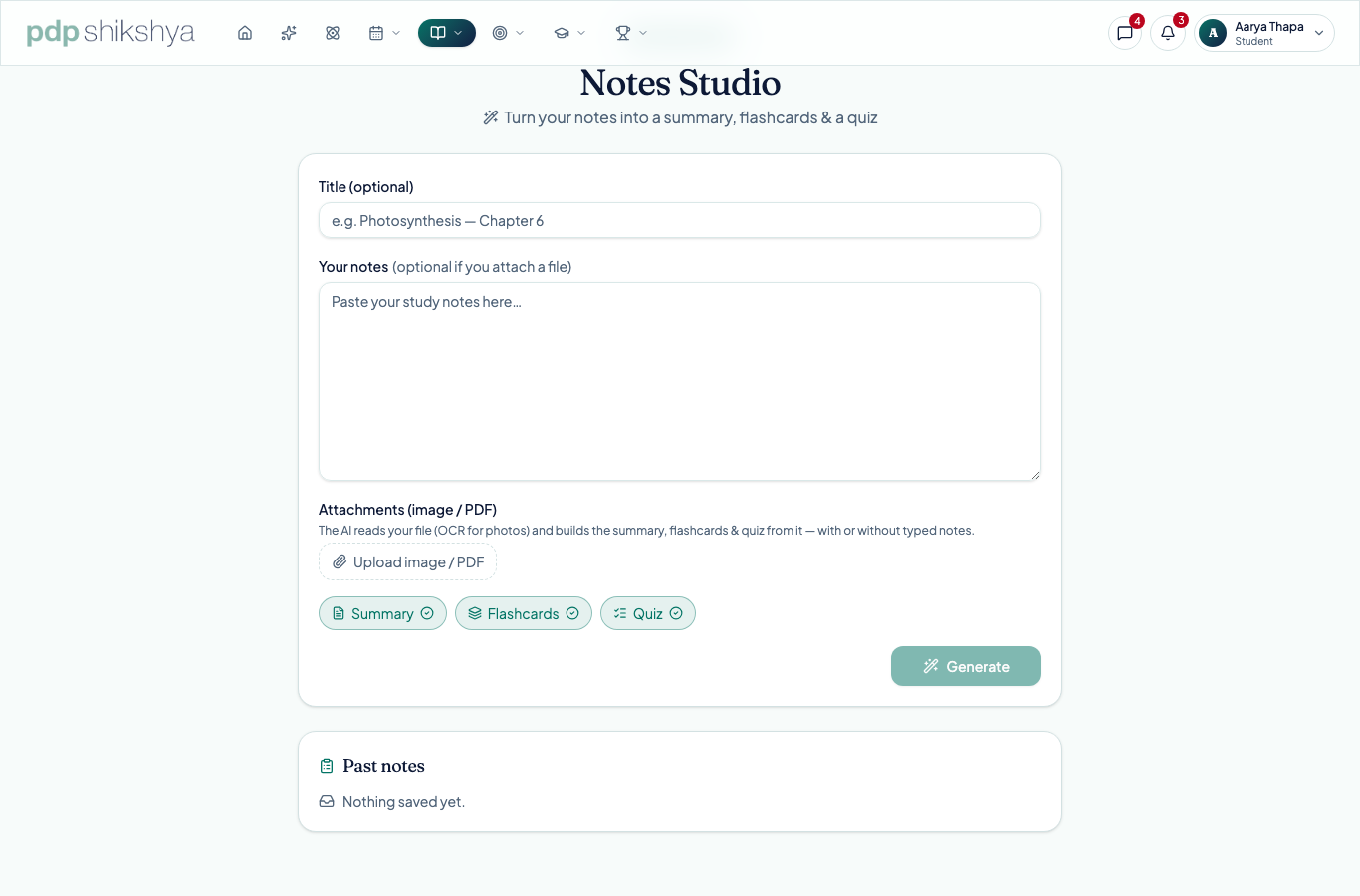The height and width of the screenshot is (896, 1360).
Task: Expand the trophy menu chevron
Action: click(643, 33)
